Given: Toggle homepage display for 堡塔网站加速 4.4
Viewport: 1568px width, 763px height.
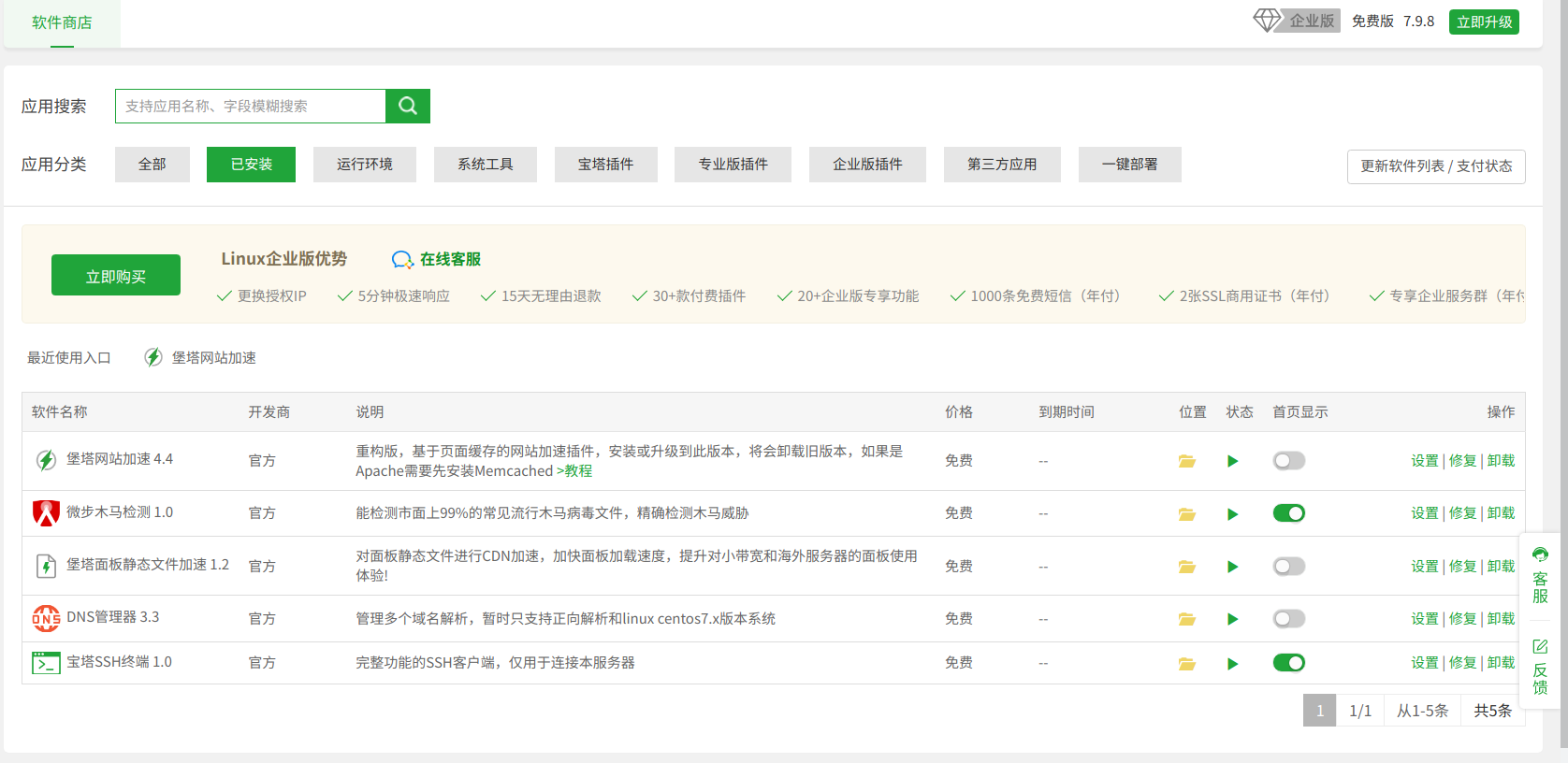Looking at the screenshot, I should (x=1288, y=461).
